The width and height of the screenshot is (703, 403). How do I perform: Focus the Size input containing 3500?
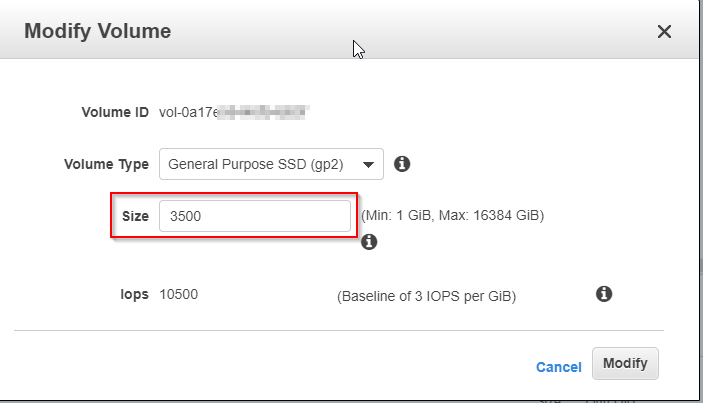(x=255, y=216)
